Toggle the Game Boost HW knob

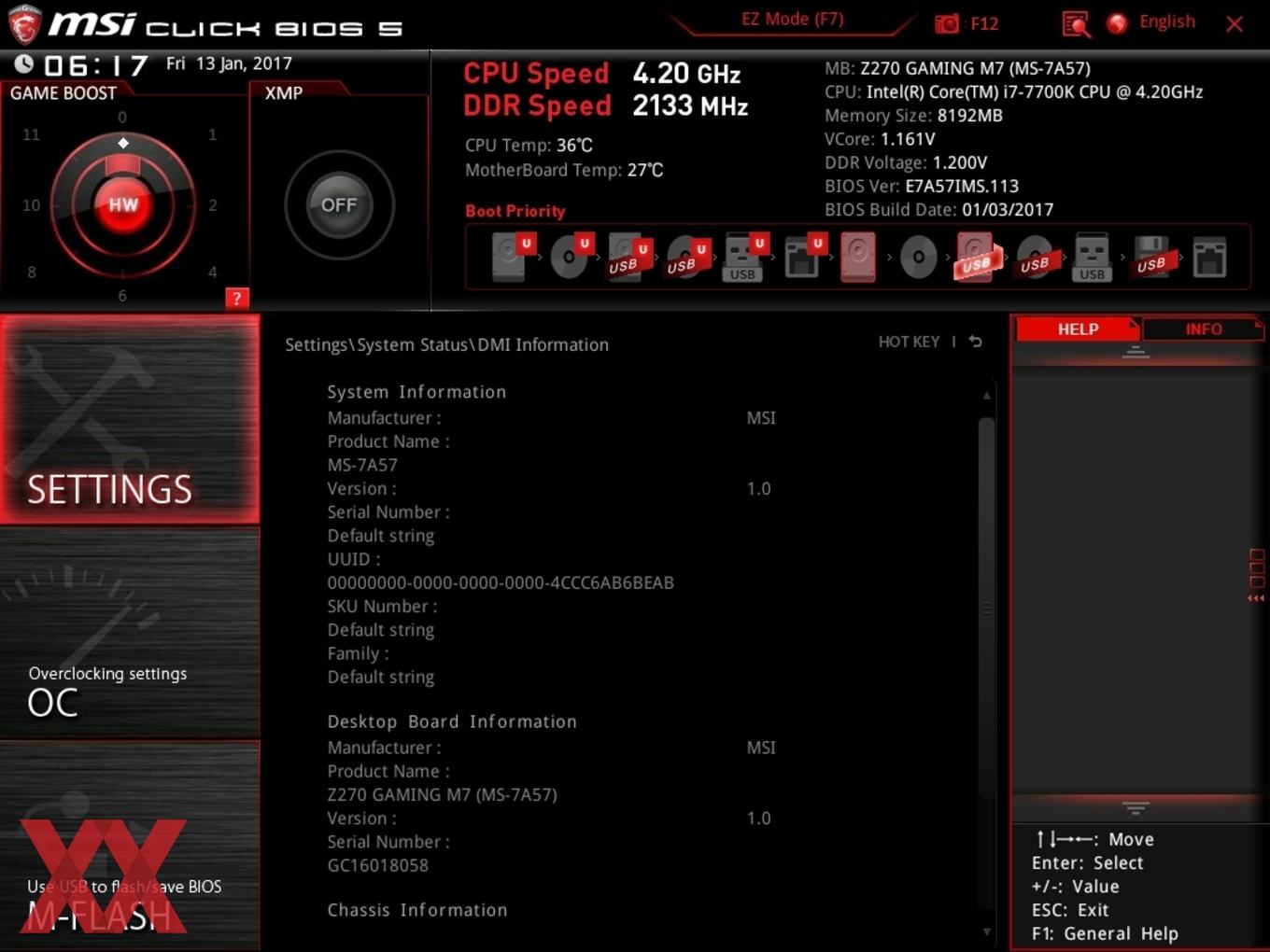123,204
